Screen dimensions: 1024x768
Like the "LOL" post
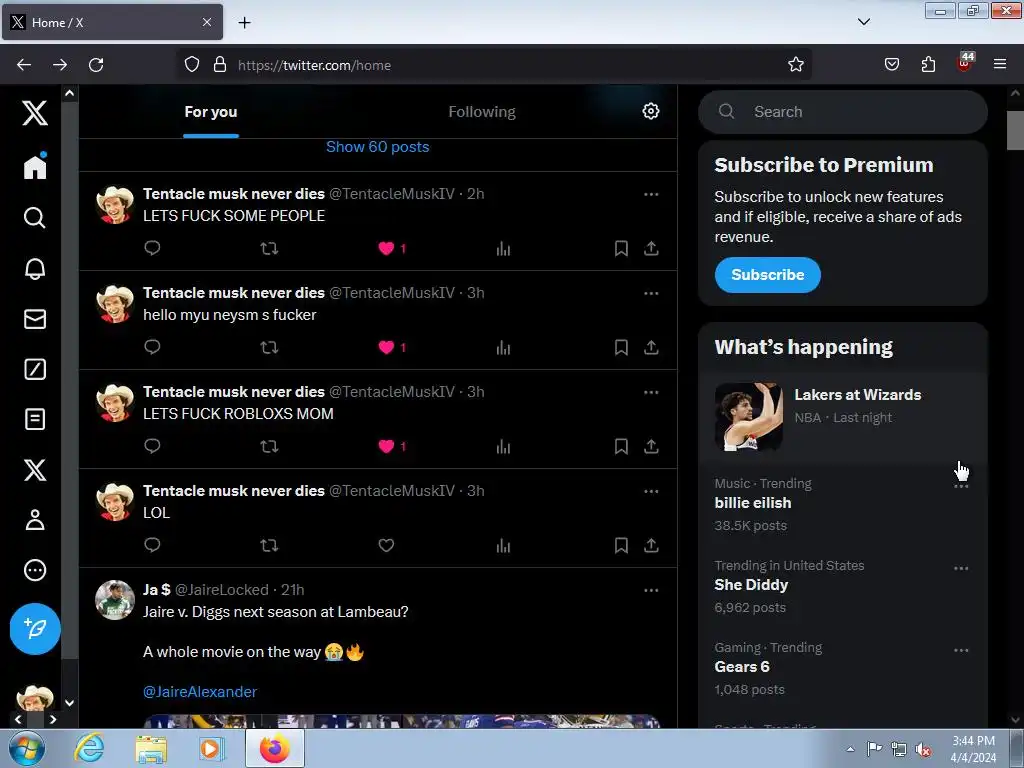[386, 545]
